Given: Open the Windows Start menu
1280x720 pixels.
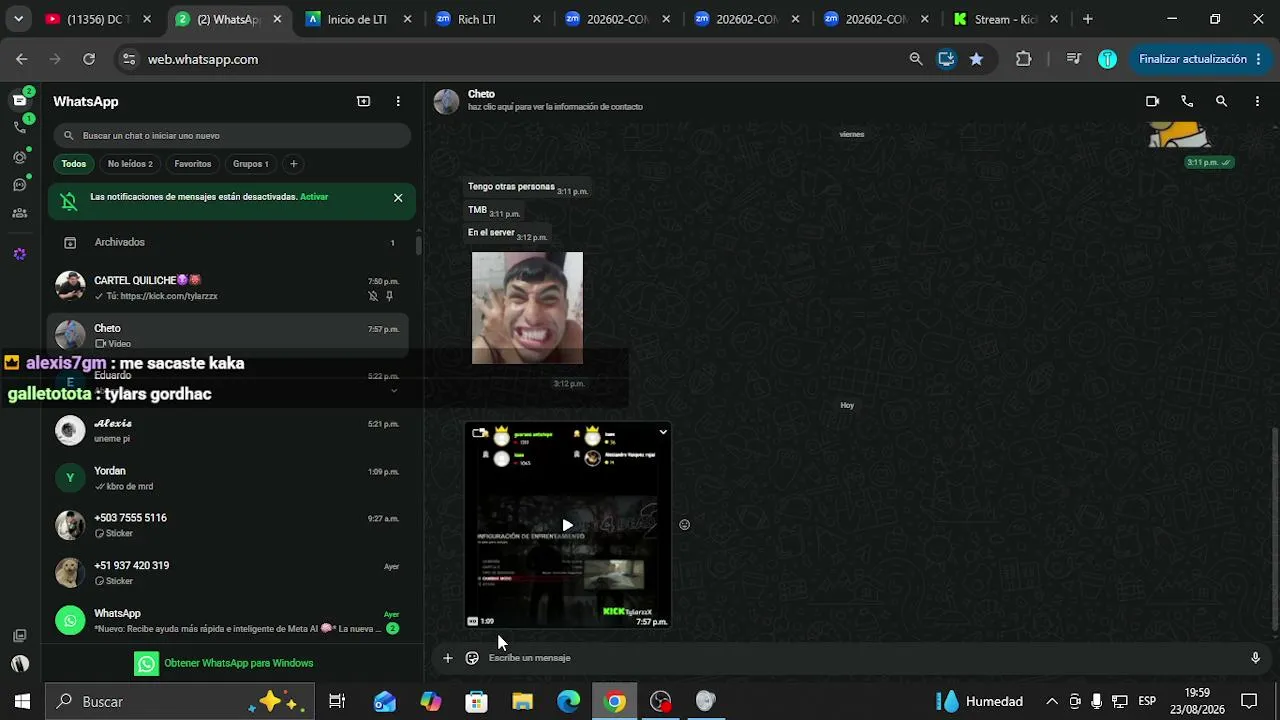Looking at the screenshot, I should [x=22, y=701].
